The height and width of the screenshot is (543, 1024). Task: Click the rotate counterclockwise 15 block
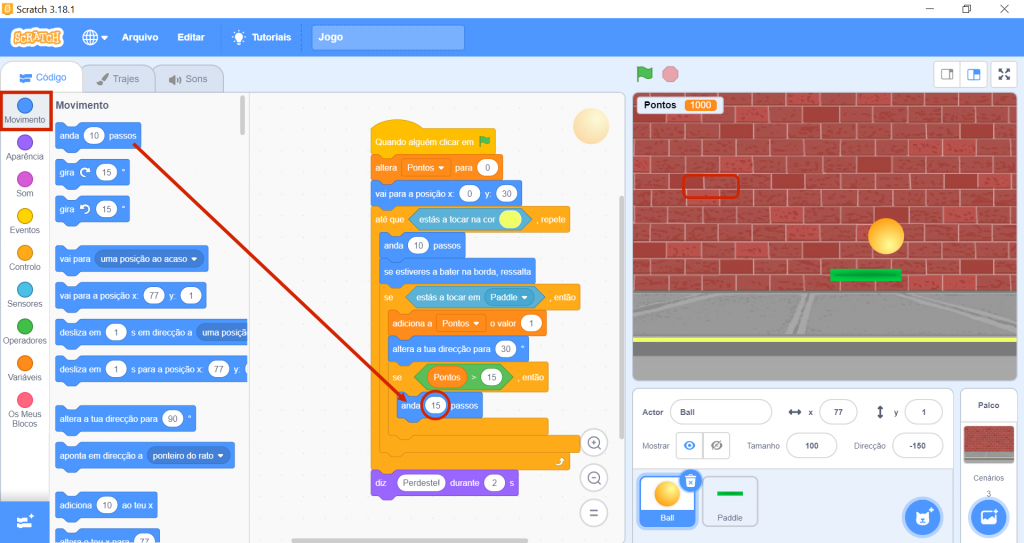(x=92, y=209)
